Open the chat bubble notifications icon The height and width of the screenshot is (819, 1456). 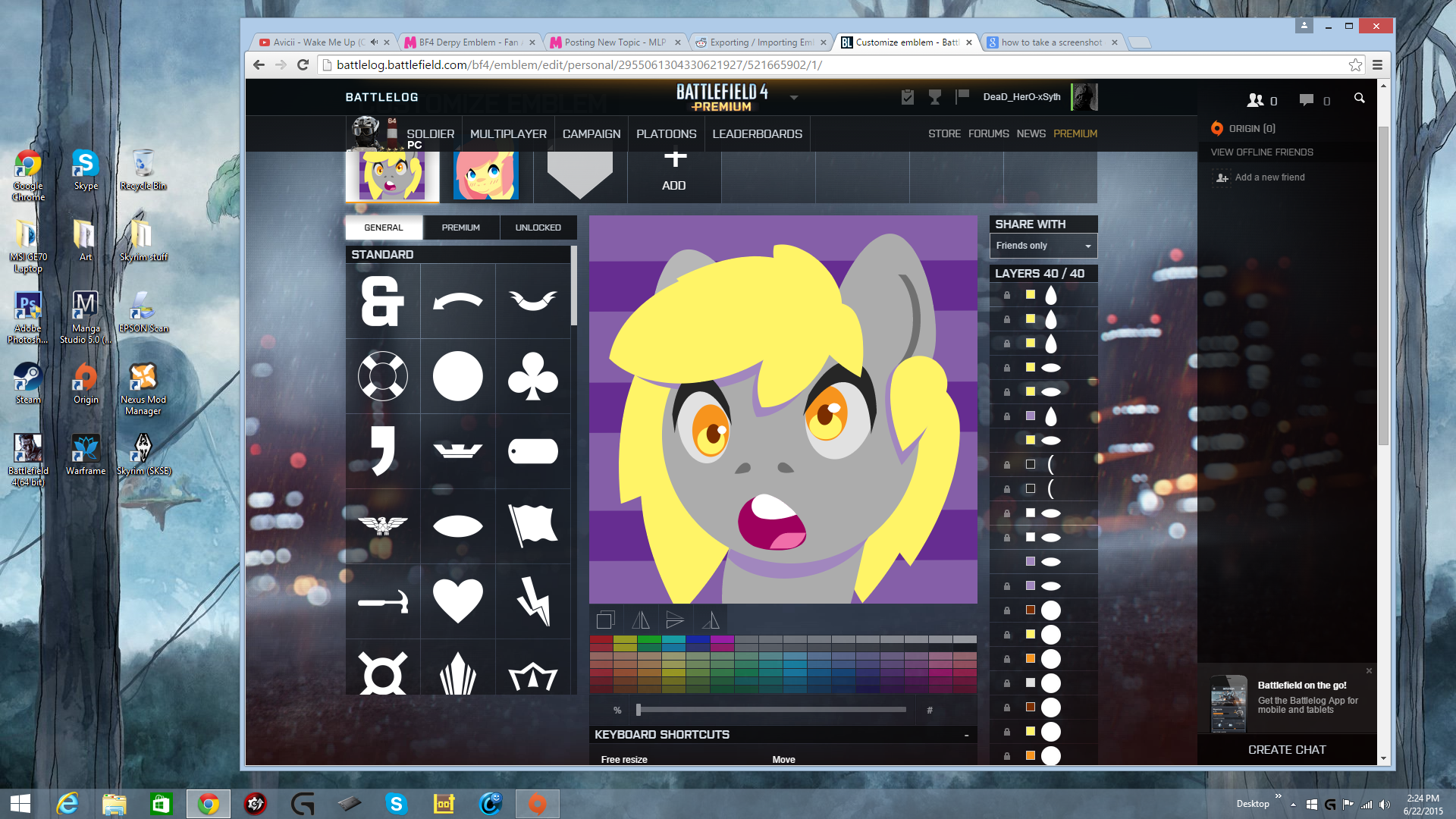(1306, 100)
